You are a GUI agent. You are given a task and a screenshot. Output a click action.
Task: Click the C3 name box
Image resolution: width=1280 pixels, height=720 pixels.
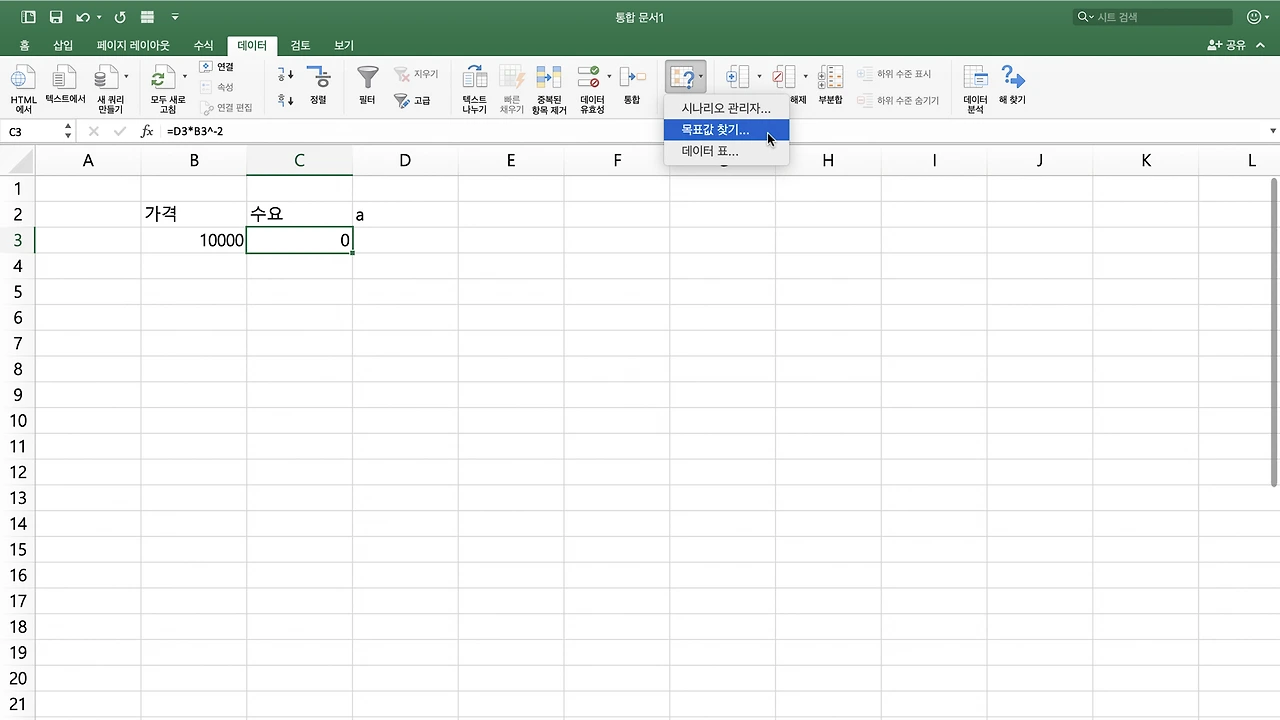click(34, 131)
